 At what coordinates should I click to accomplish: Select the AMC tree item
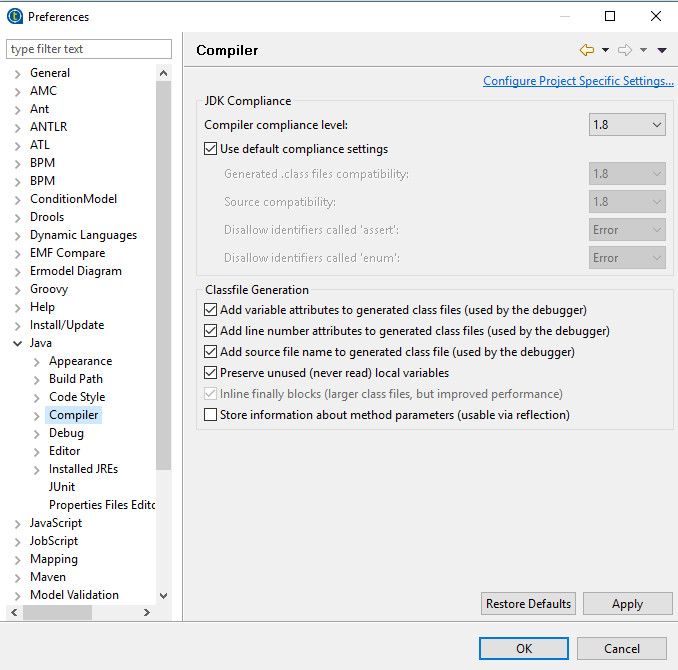coord(43,90)
